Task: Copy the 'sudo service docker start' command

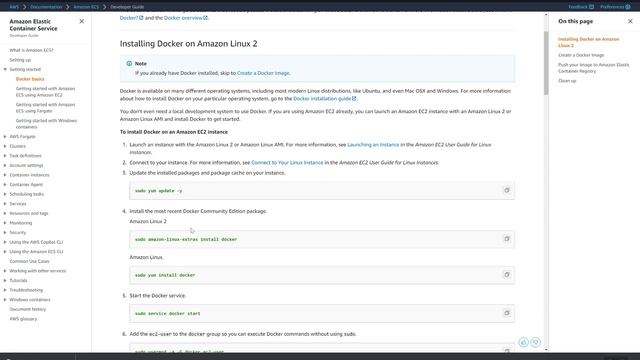Action: (x=507, y=313)
